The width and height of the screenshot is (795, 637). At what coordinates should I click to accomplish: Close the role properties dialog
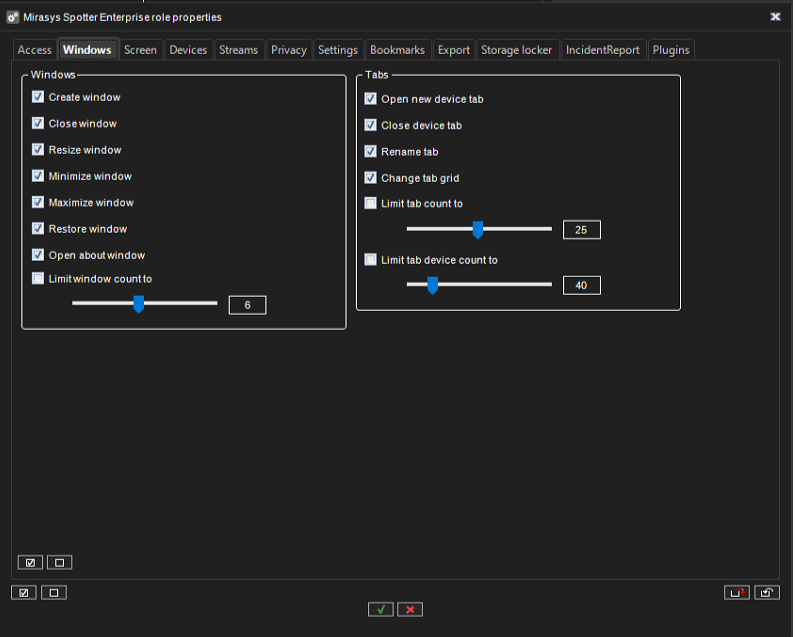(x=775, y=17)
